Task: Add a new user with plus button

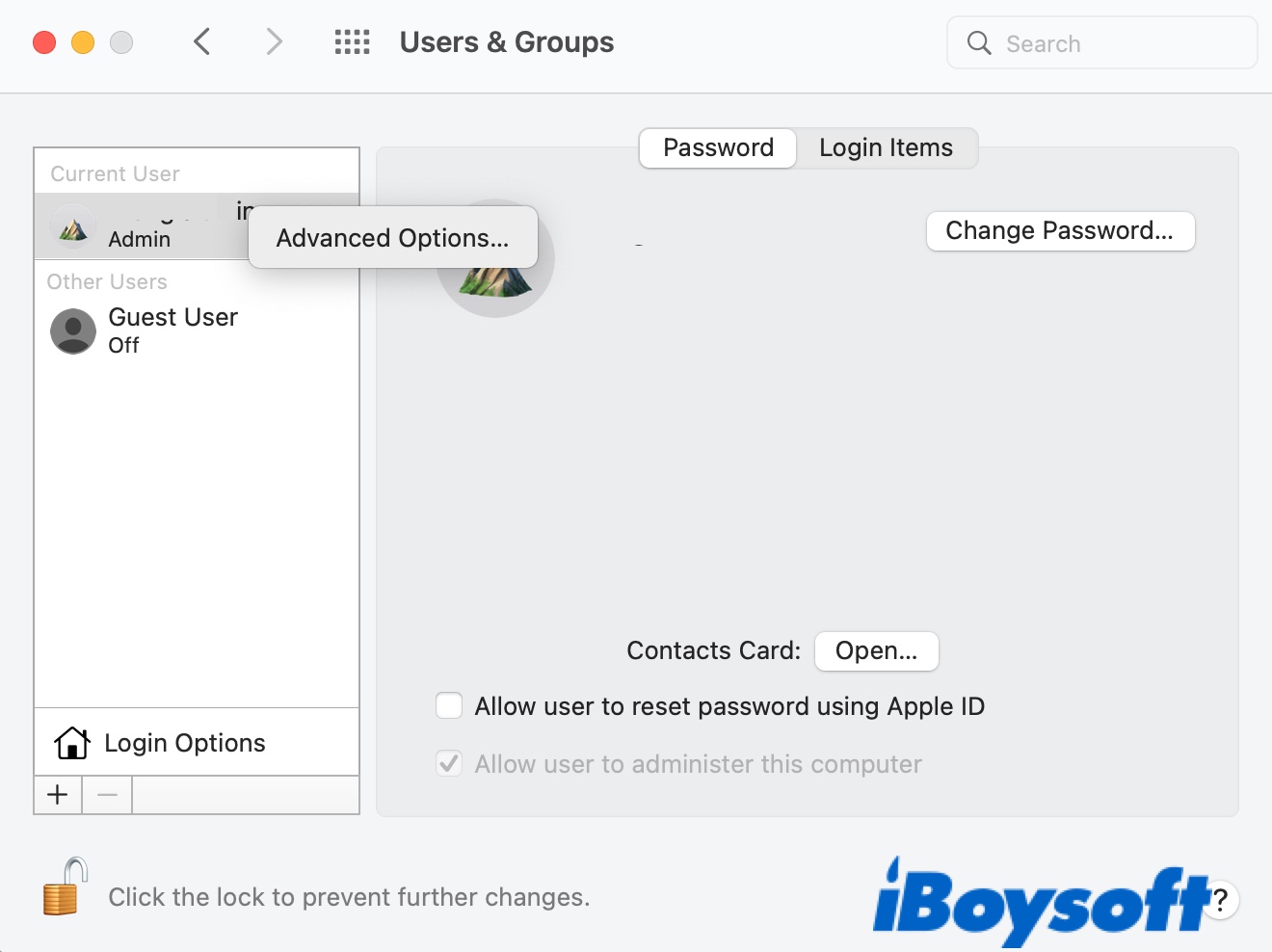Action: coord(58,795)
